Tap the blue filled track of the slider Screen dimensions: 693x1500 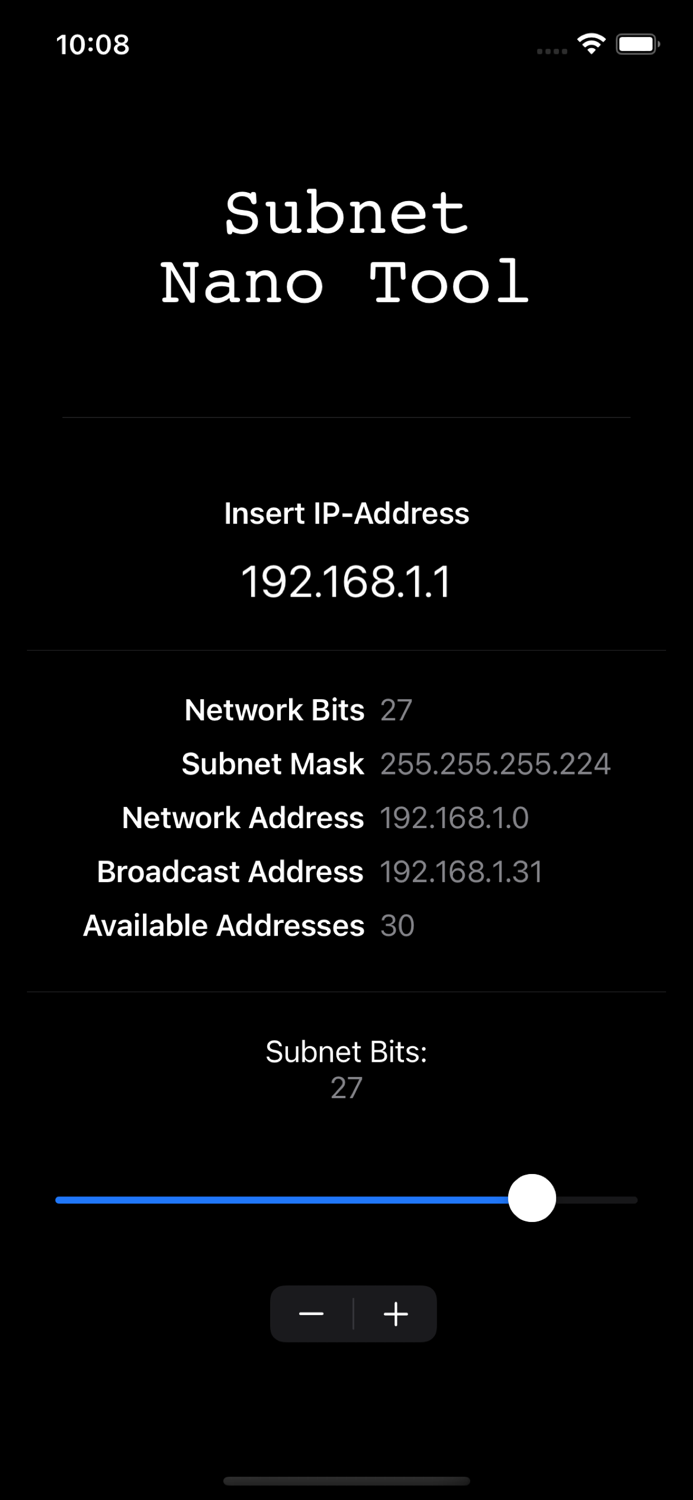point(280,1199)
